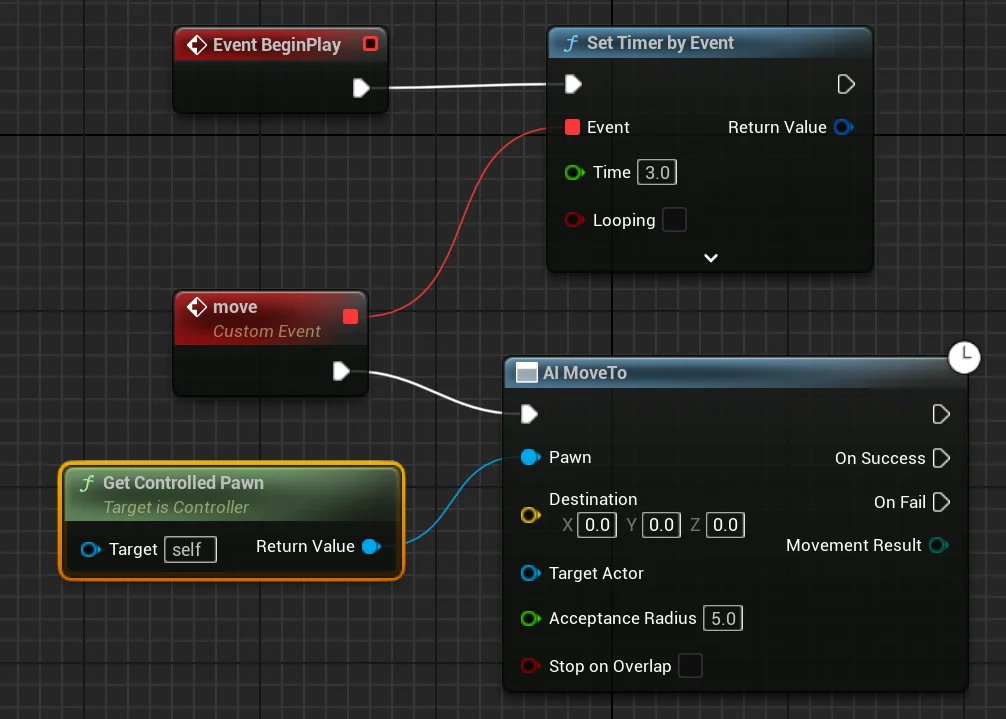Toggle the Stop on Overlap checkbox
The image size is (1006, 719).
[690, 666]
